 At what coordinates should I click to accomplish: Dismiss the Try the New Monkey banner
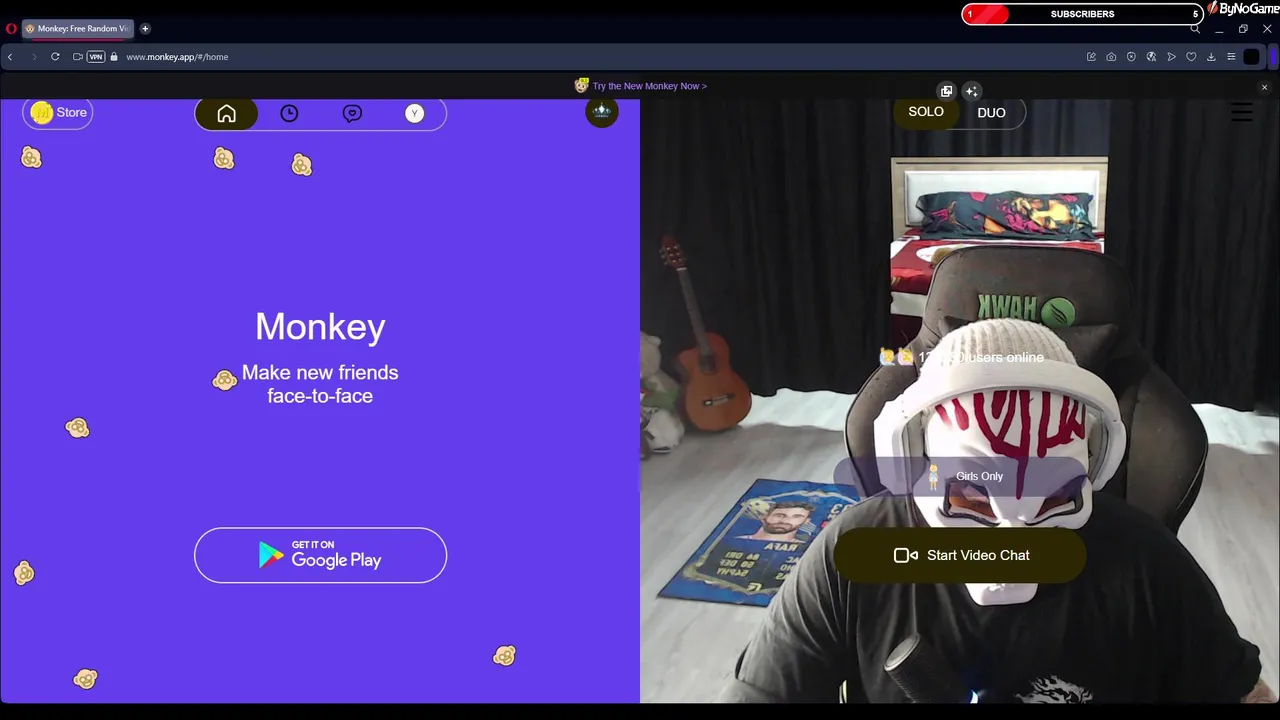point(1264,88)
